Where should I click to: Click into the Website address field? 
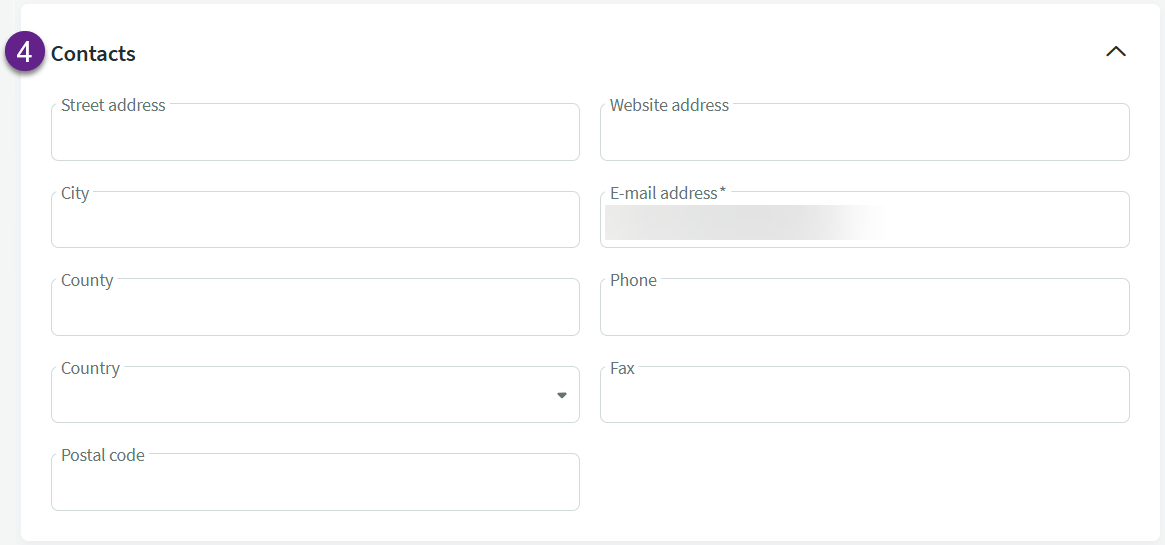[864, 136]
